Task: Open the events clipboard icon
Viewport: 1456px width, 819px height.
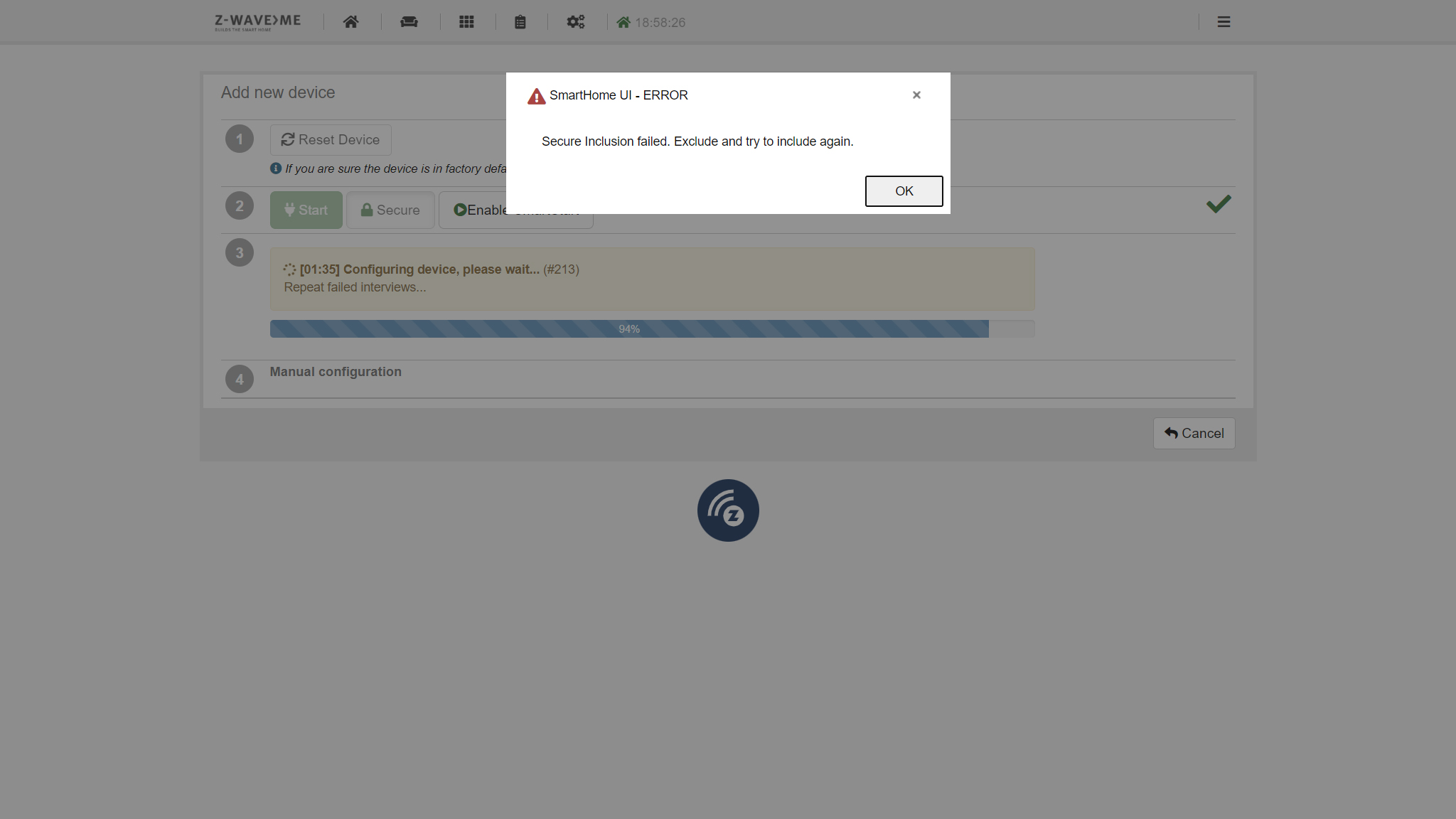Action: 520,22
